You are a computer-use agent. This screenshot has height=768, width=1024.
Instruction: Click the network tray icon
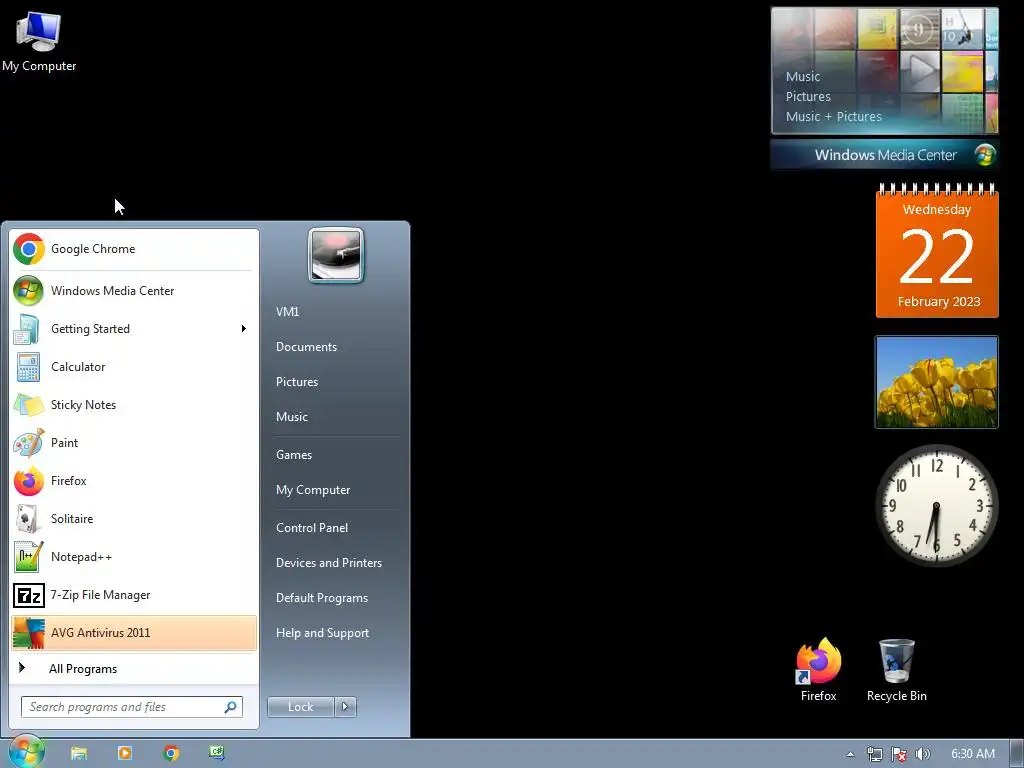(874, 754)
